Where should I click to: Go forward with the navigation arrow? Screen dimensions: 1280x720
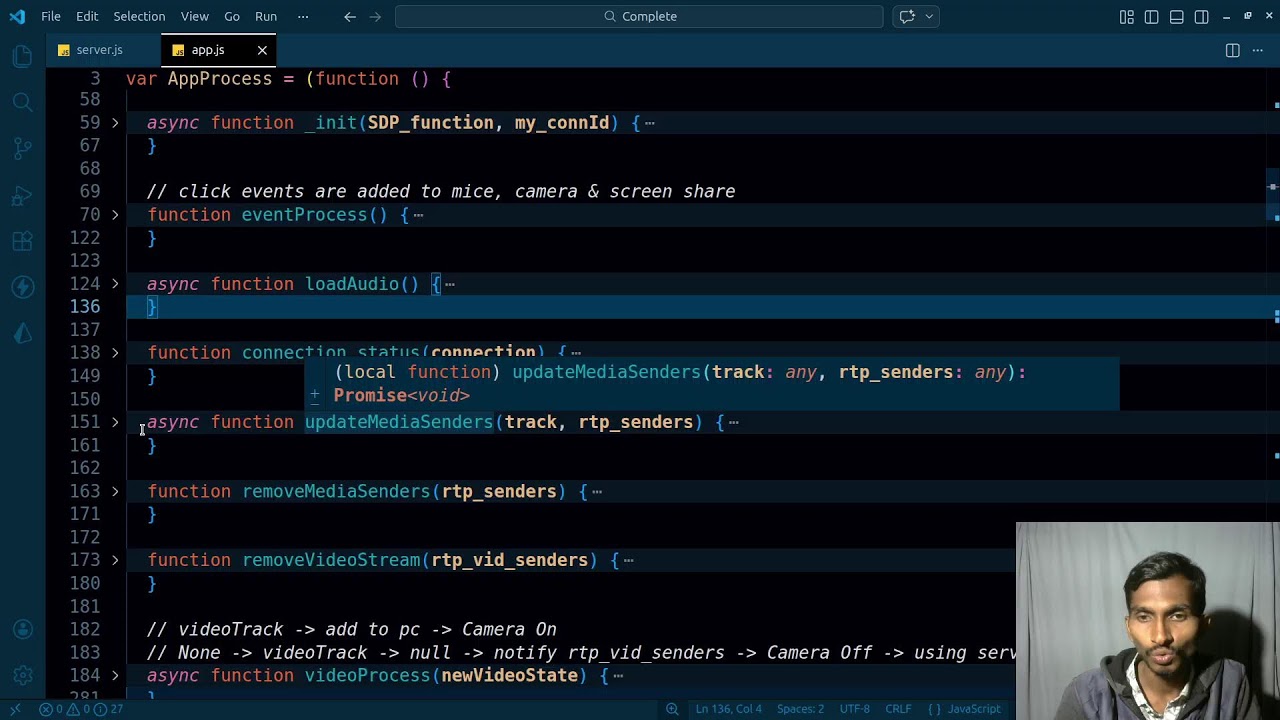[x=375, y=16]
